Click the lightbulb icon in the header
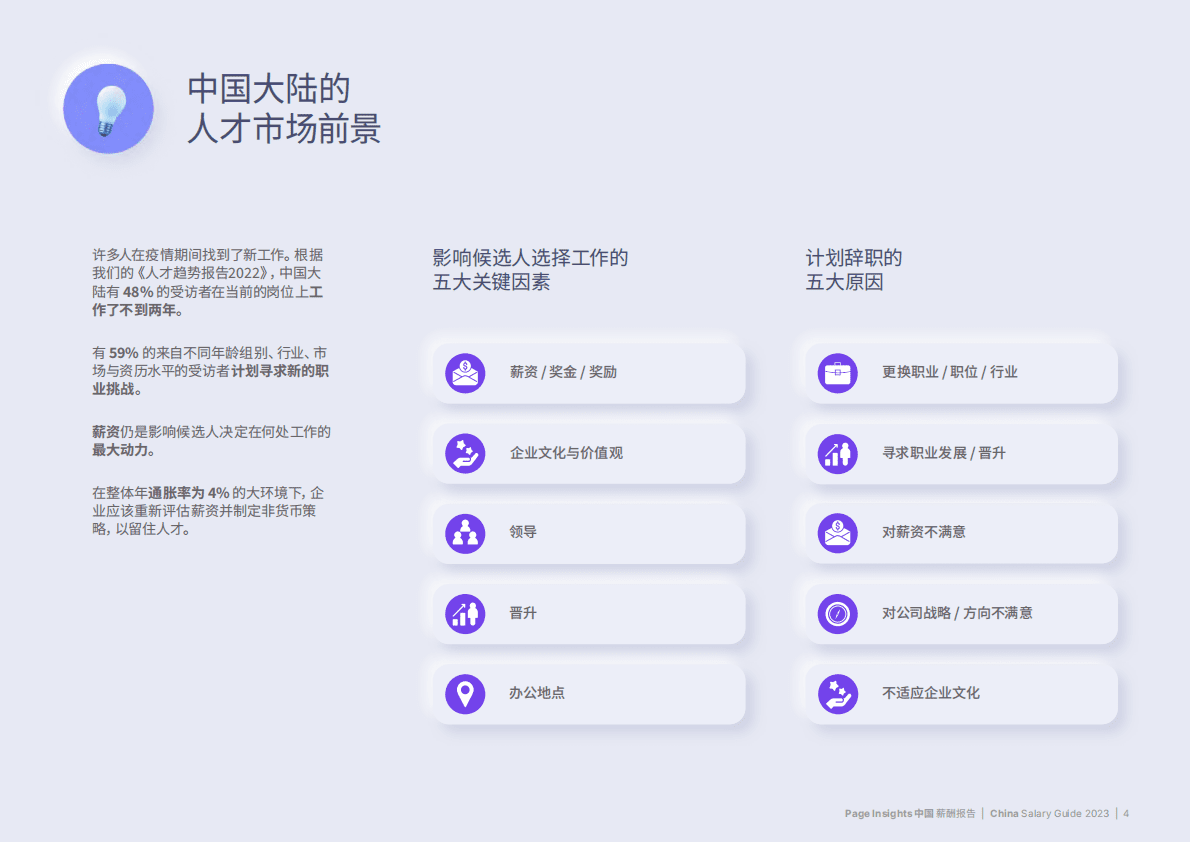This screenshot has height=842, width=1190. (x=108, y=109)
